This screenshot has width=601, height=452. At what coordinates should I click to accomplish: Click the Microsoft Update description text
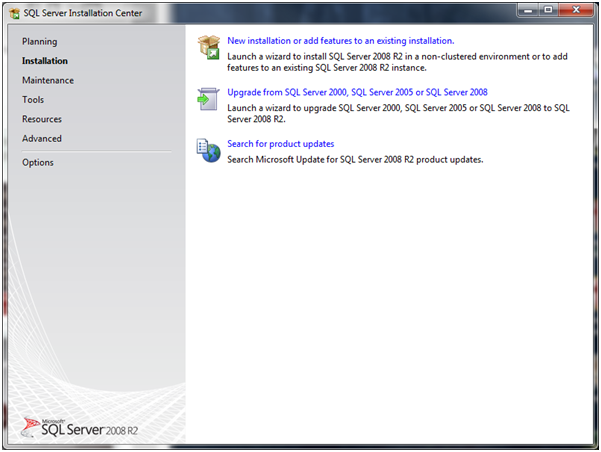pyautogui.click(x=355, y=159)
